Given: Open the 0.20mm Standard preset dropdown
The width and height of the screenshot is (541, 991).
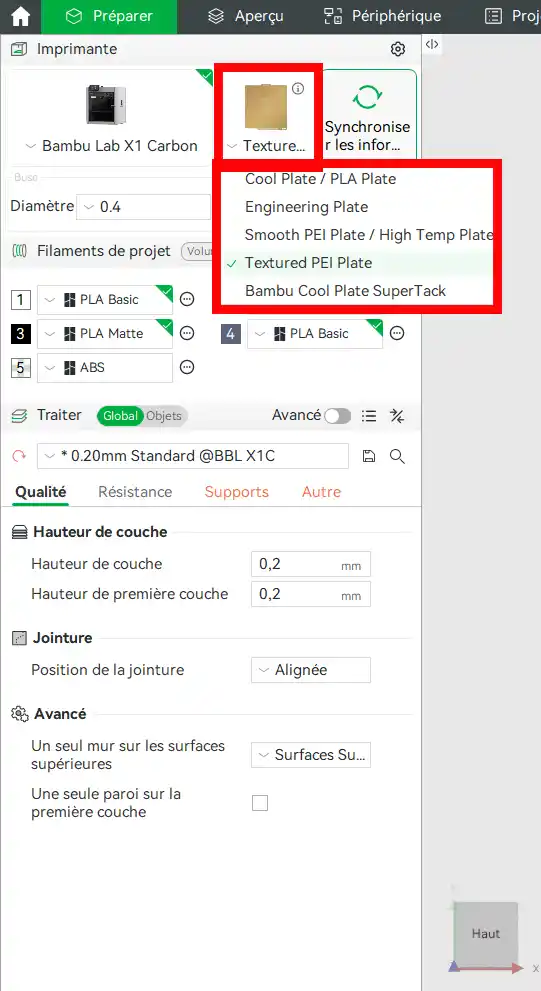Looking at the screenshot, I should [193, 456].
